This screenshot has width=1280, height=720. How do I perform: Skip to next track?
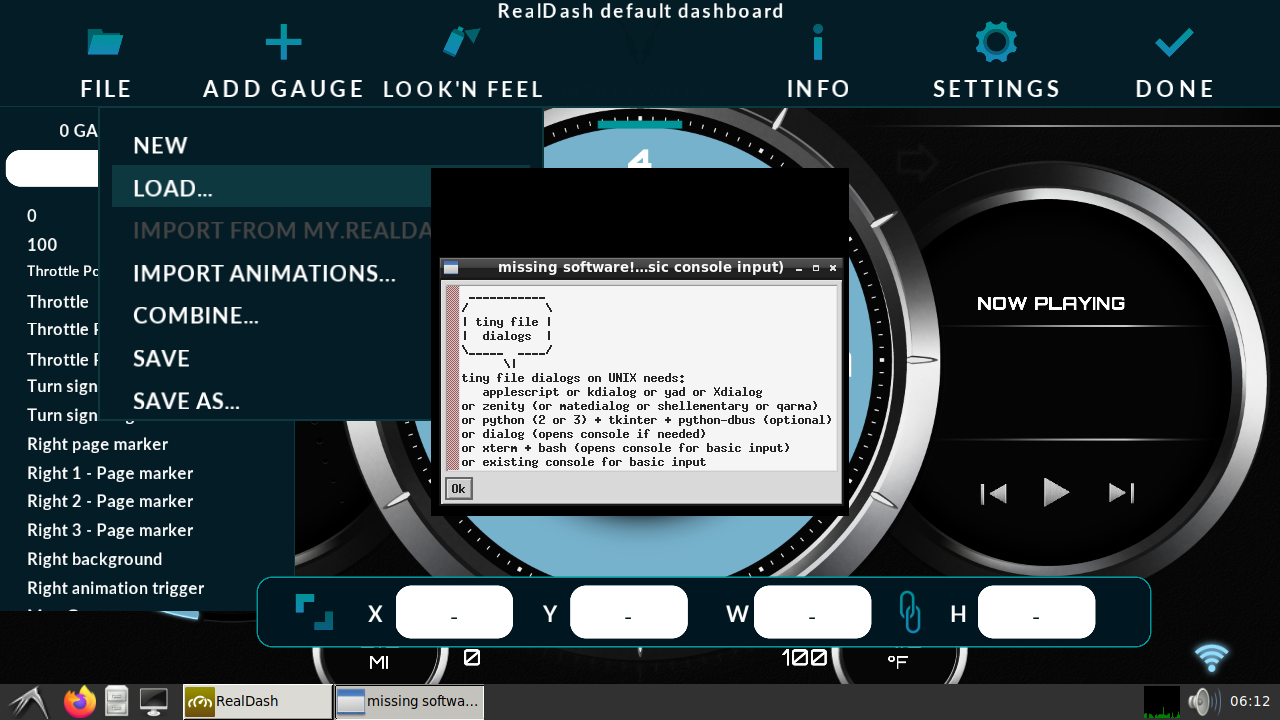pyautogui.click(x=1121, y=493)
